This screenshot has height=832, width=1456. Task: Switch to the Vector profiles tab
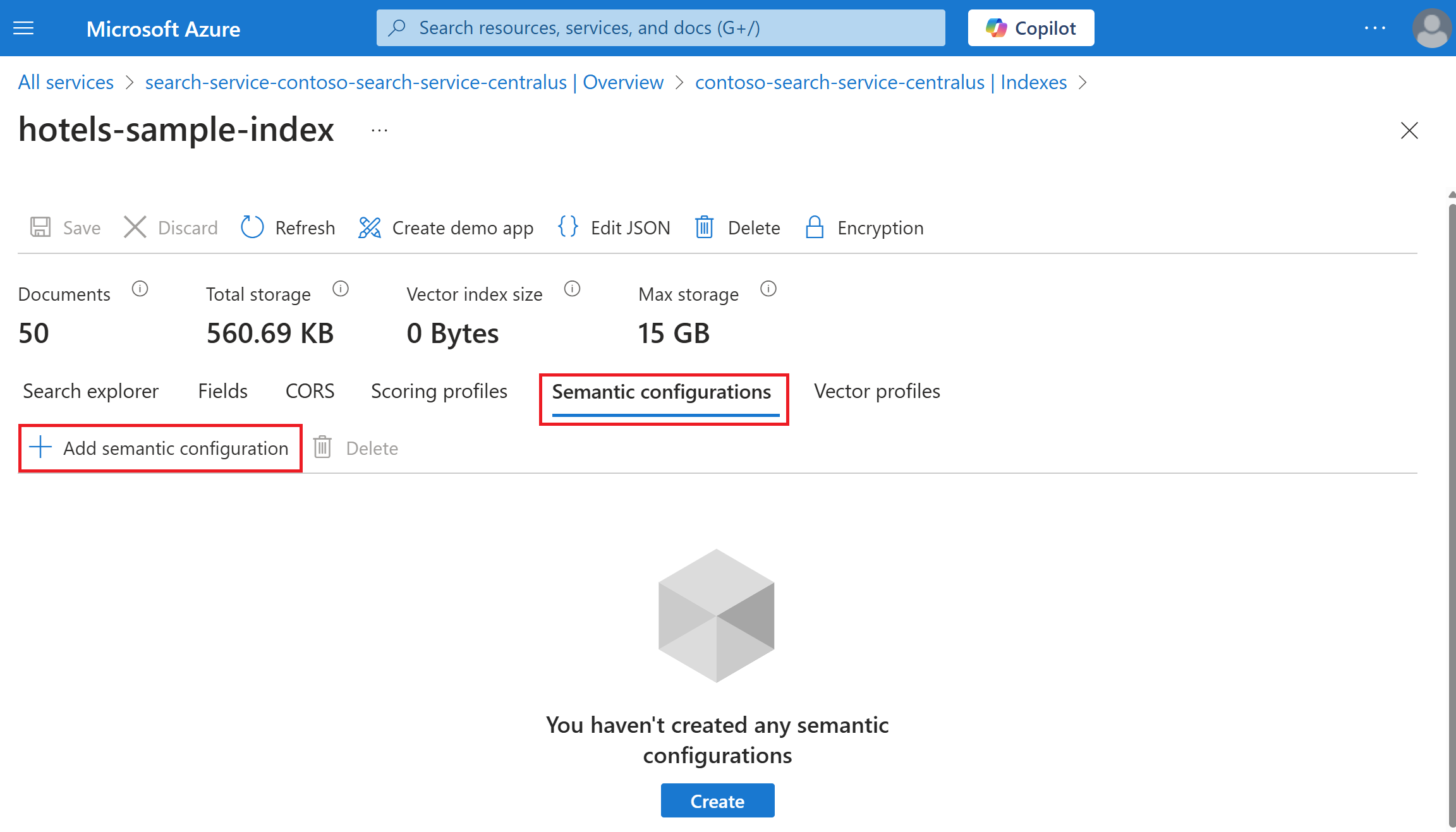pyautogui.click(x=877, y=392)
